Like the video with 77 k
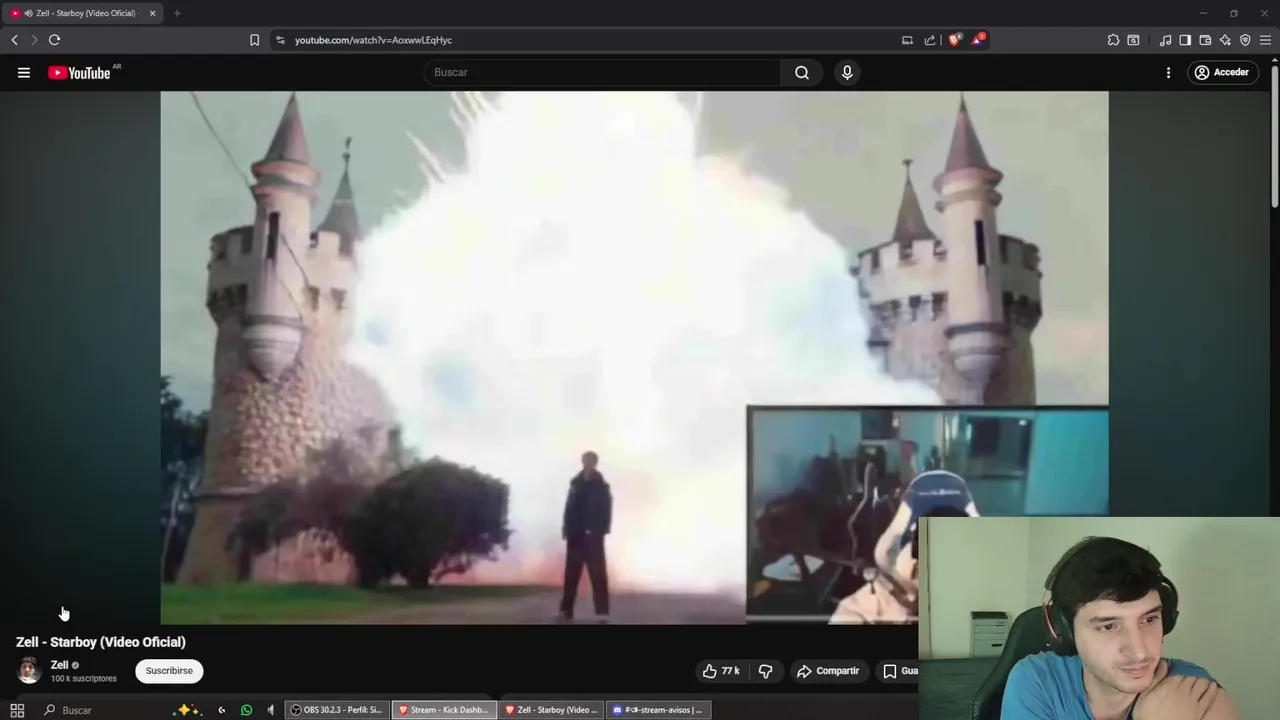The image size is (1280, 720). [x=721, y=670]
